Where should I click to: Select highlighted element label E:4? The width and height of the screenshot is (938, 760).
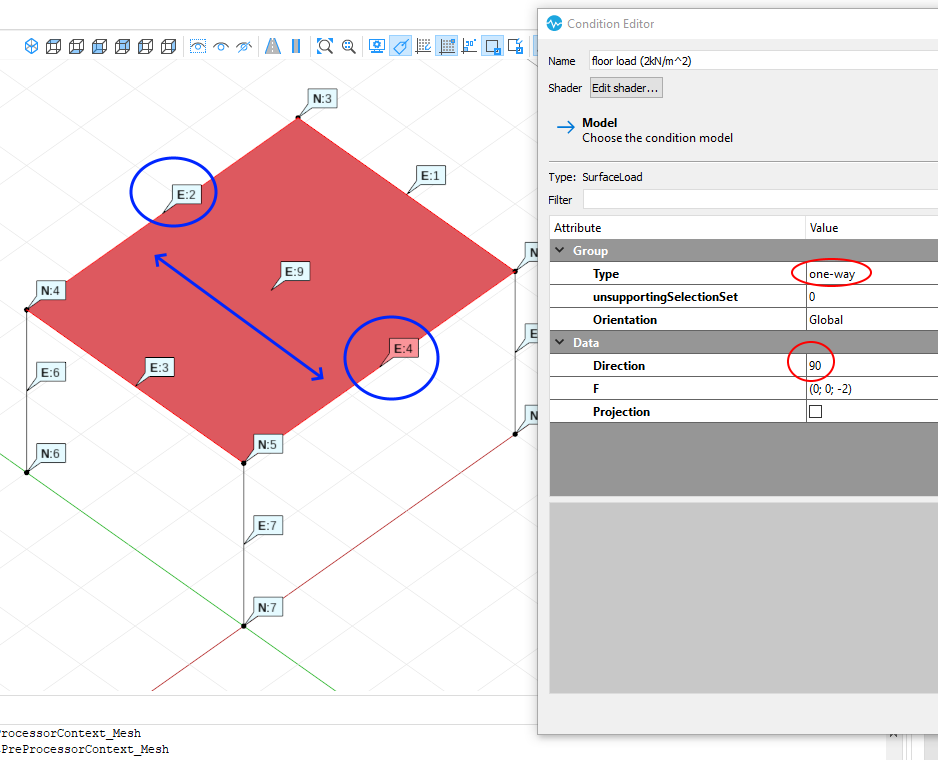point(403,348)
